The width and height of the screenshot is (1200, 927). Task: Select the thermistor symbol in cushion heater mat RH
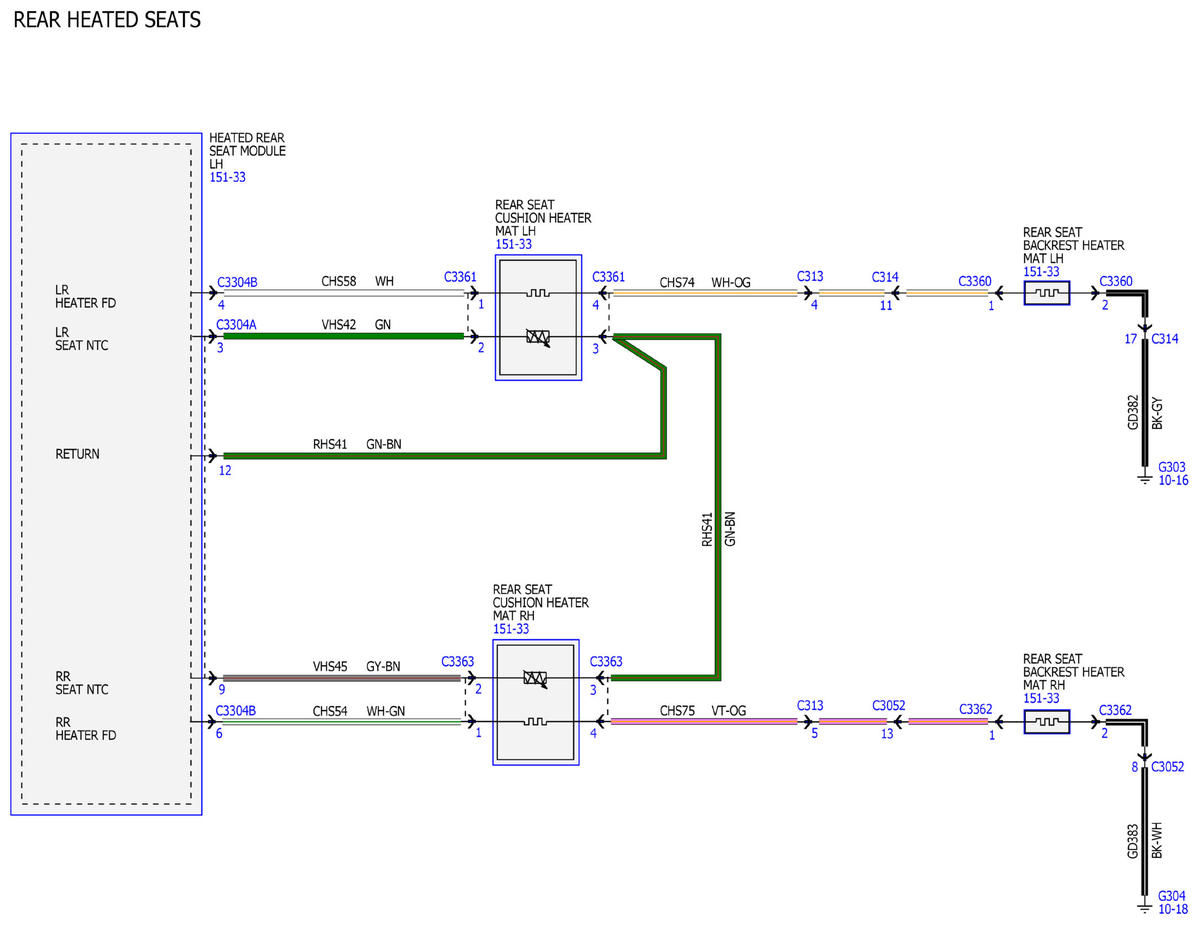[x=536, y=679]
